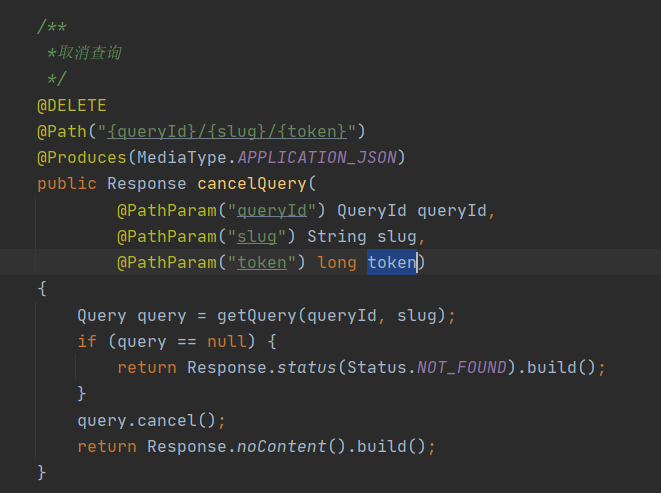Click MediaType in the Produces annotation

click(x=182, y=158)
